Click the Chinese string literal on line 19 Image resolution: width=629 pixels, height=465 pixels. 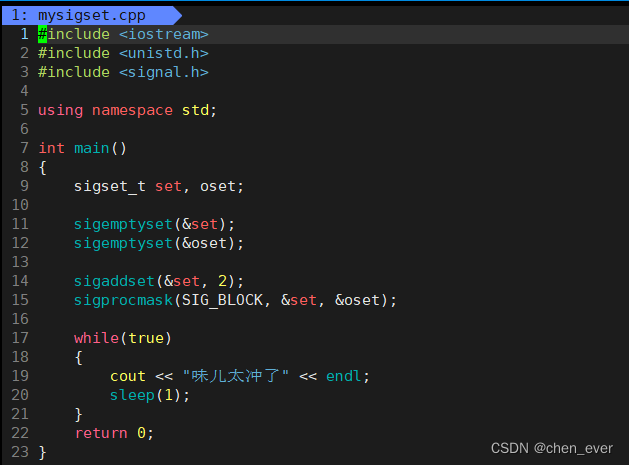point(235,376)
